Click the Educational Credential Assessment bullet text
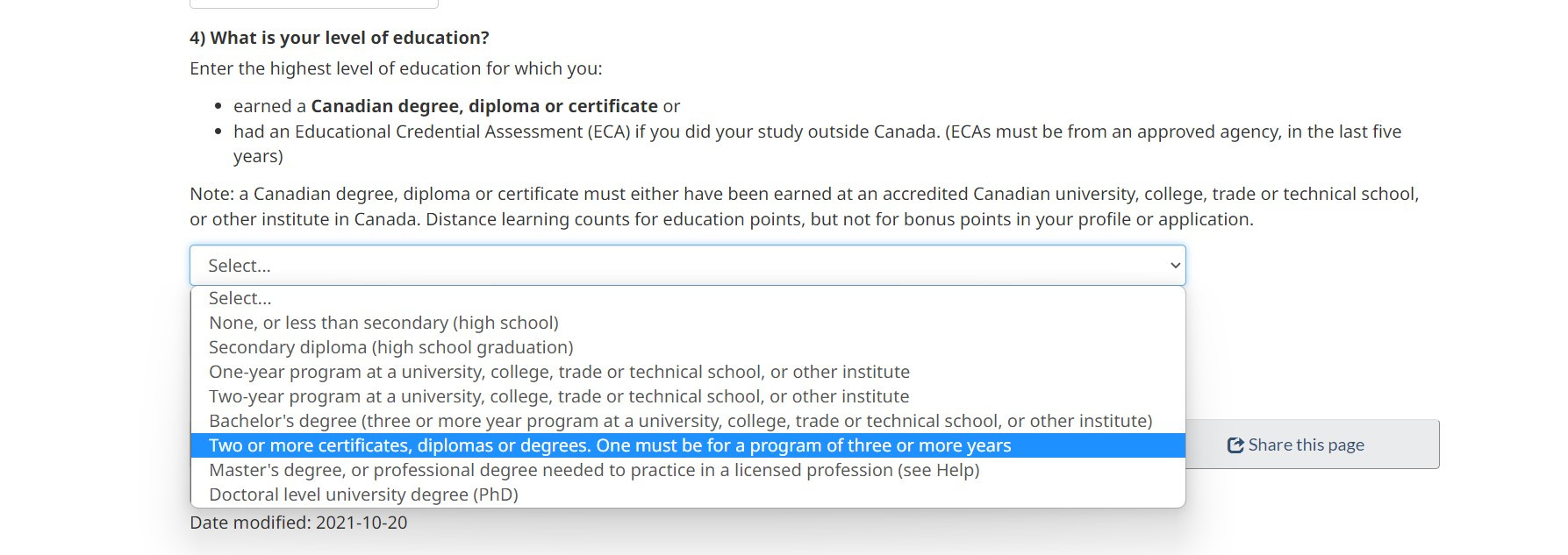Viewport: 1568px width, 555px height. [x=816, y=132]
